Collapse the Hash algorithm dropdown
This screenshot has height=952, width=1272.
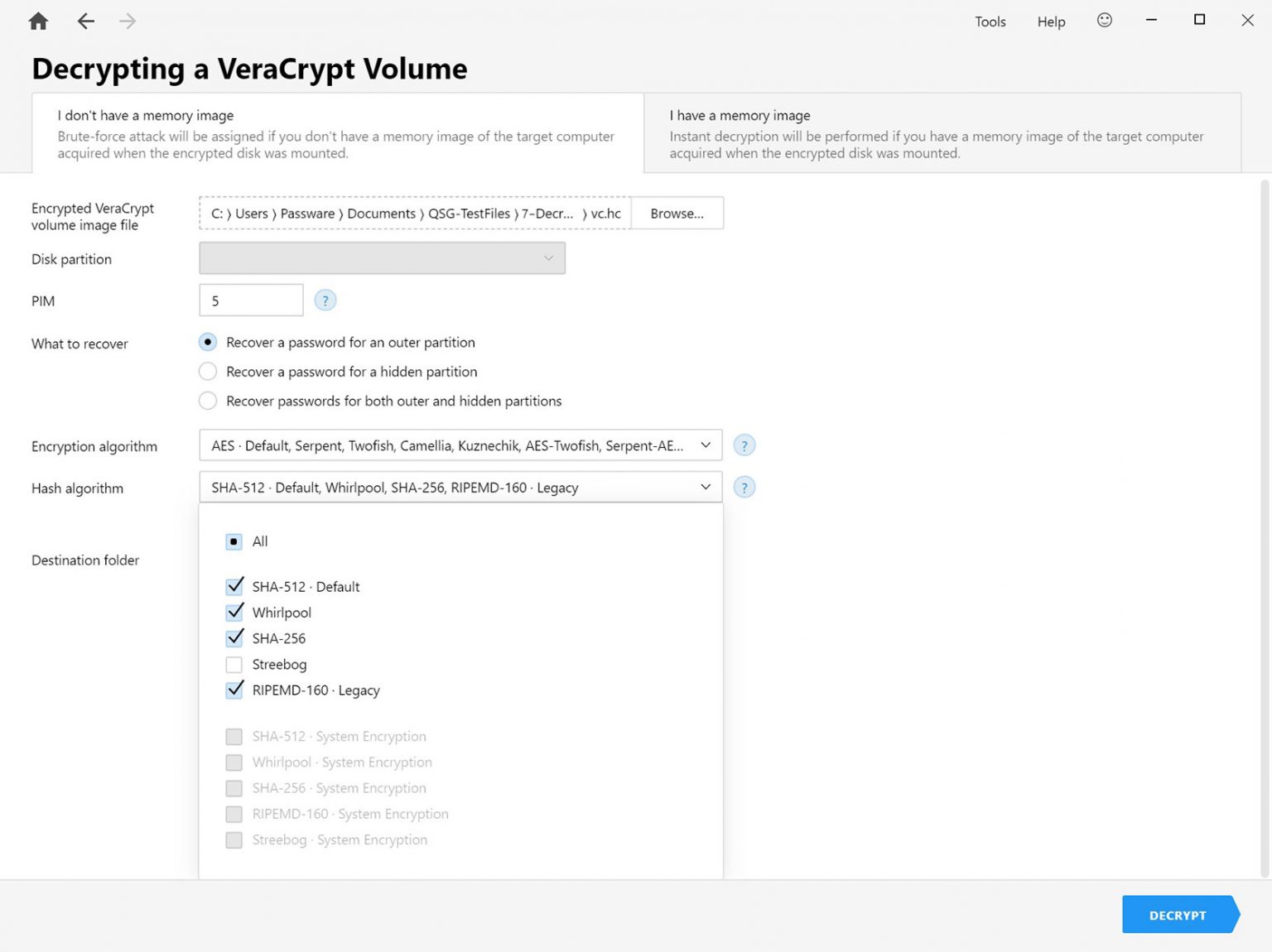click(706, 487)
